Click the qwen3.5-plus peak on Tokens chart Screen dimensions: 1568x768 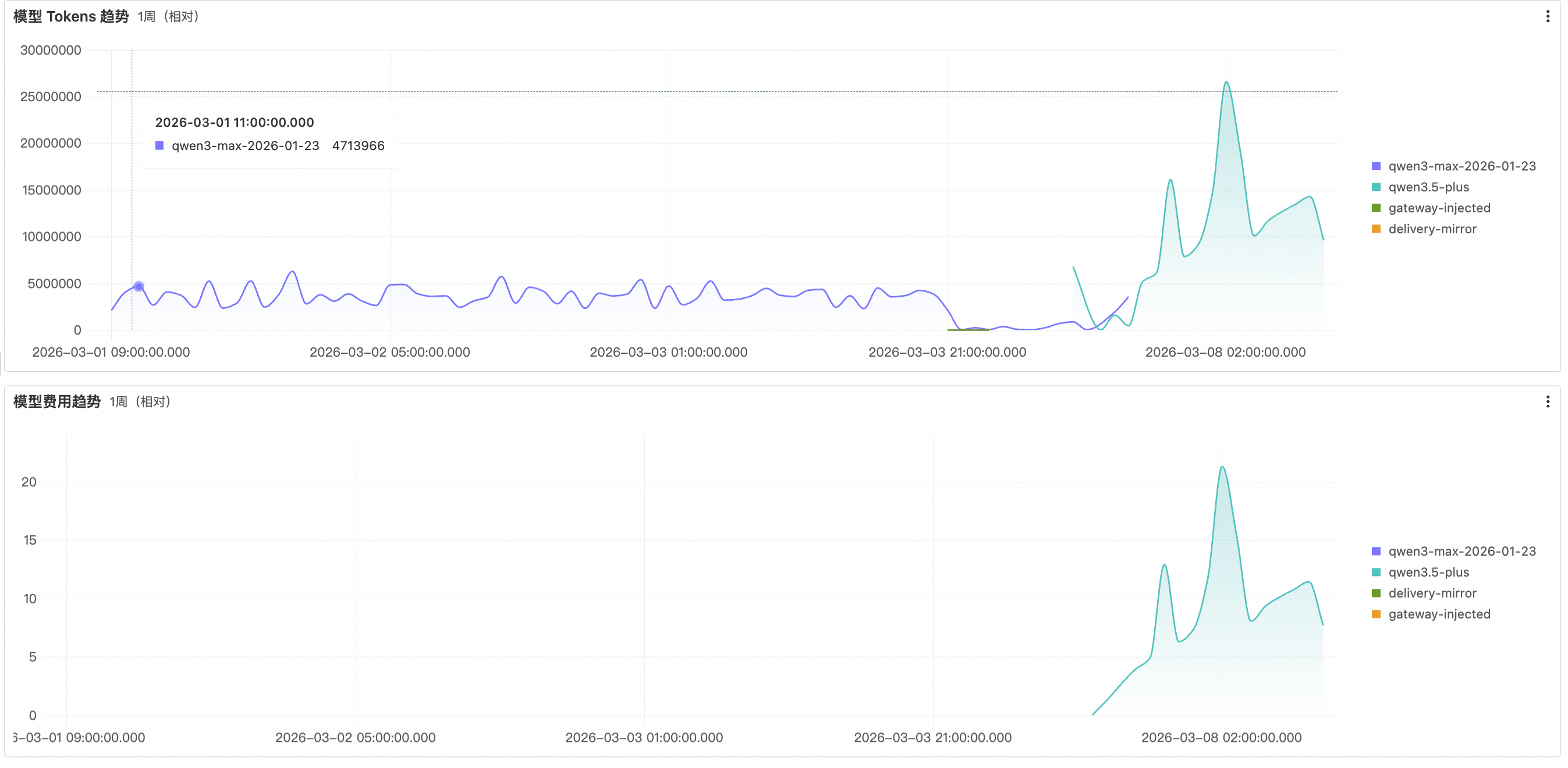click(x=1226, y=83)
